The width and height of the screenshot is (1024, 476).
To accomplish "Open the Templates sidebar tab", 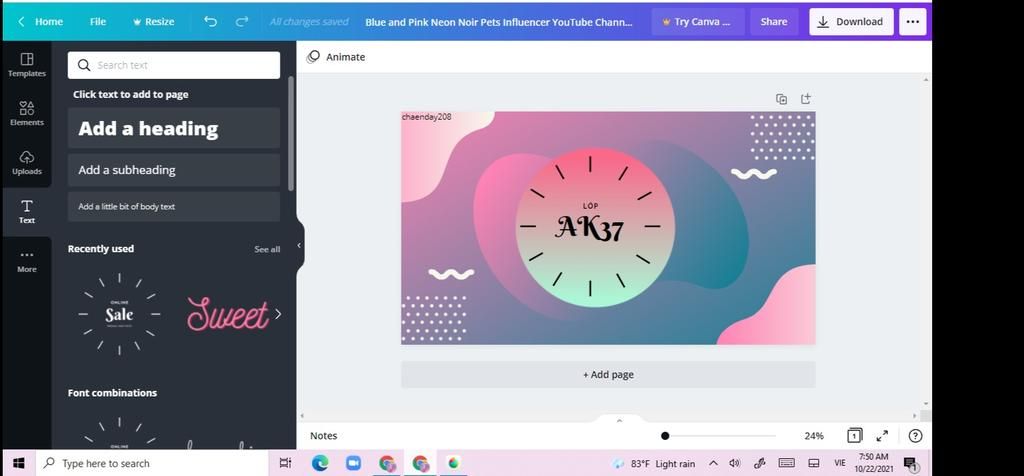I will point(27,65).
